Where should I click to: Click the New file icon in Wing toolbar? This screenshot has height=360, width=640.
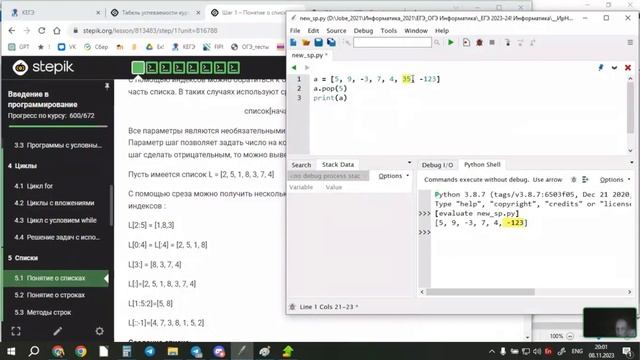pyautogui.click(x=293, y=42)
